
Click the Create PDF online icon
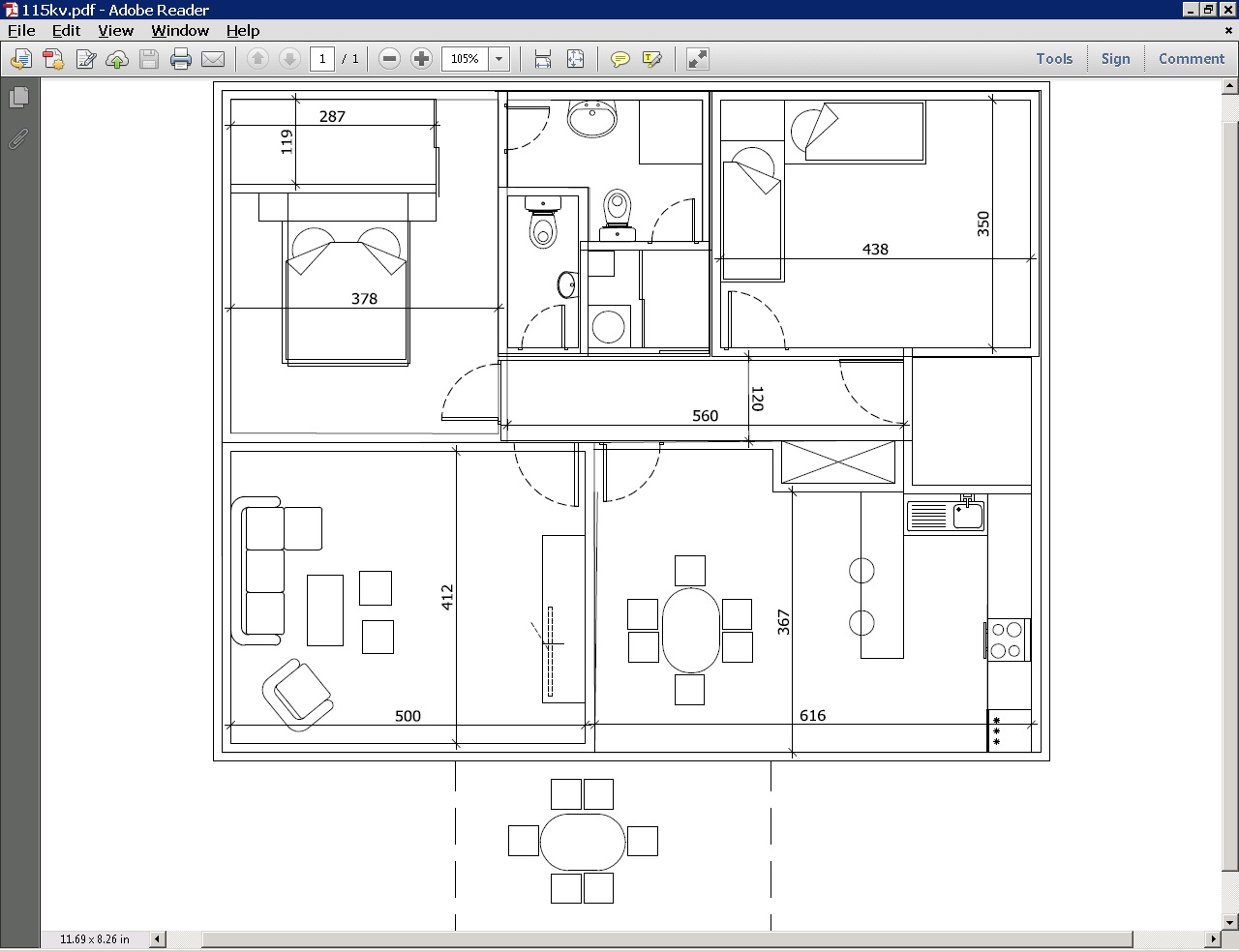tap(53, 60)
